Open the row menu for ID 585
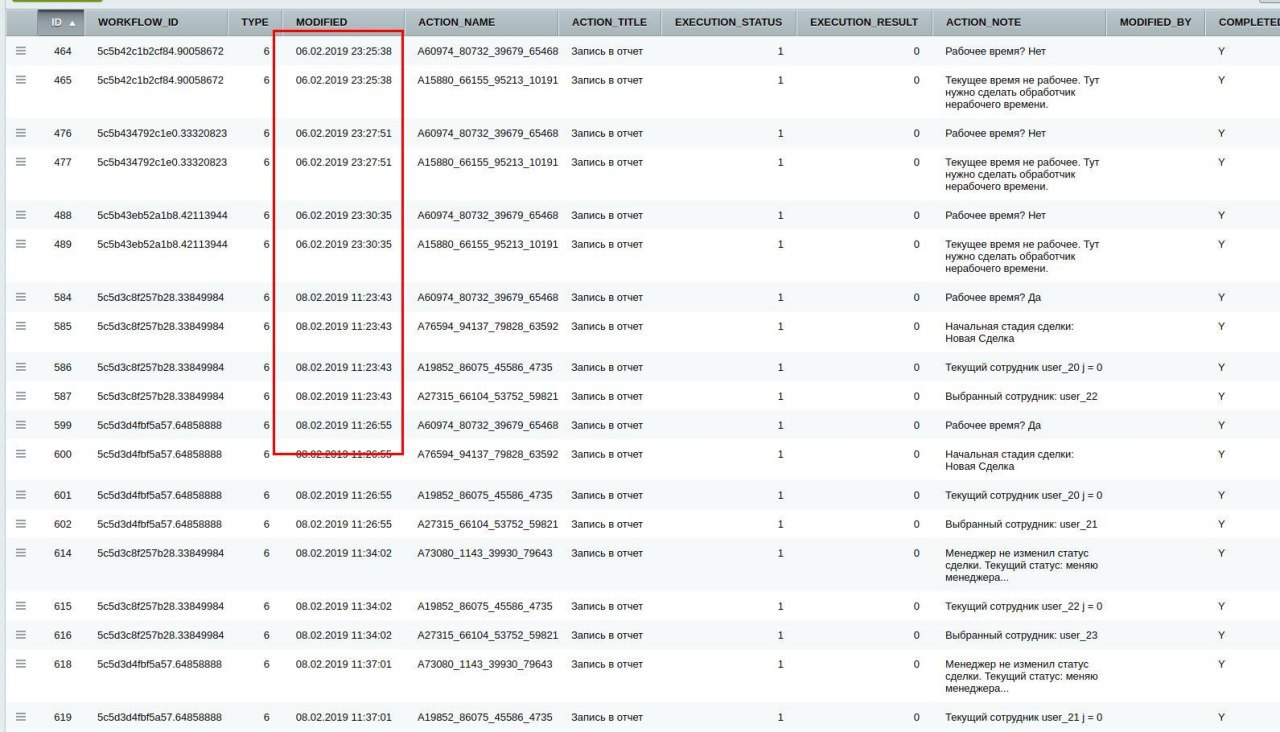 coord(20,325)
